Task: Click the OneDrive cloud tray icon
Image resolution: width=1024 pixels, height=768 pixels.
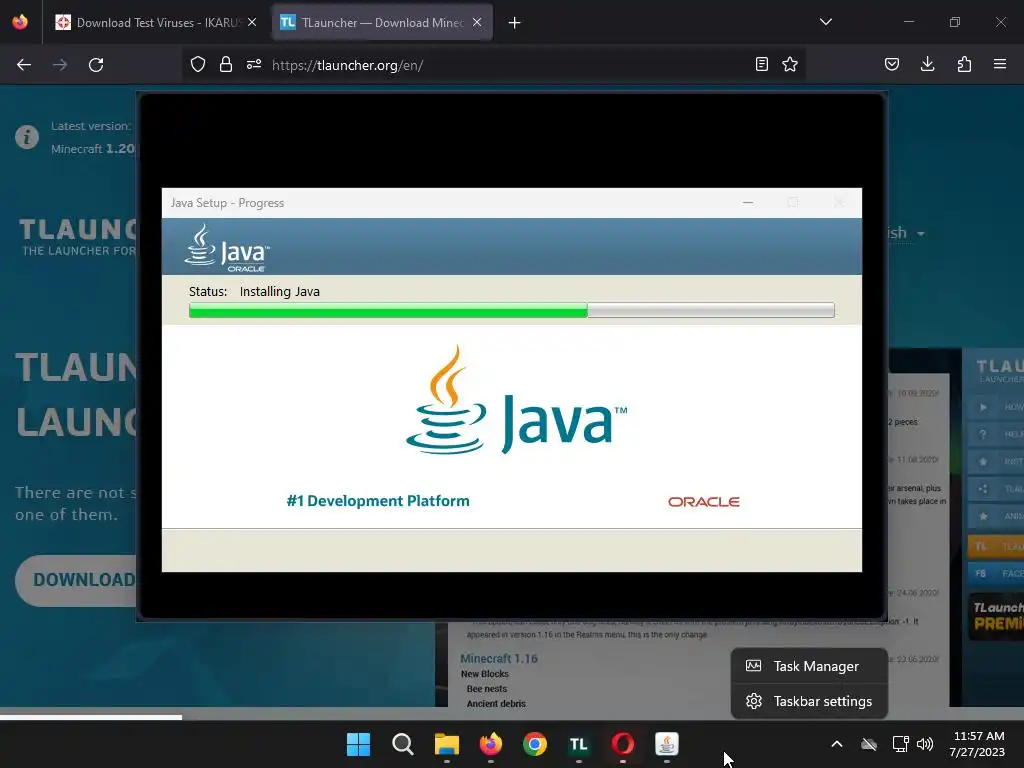Action: click(869, 744)
